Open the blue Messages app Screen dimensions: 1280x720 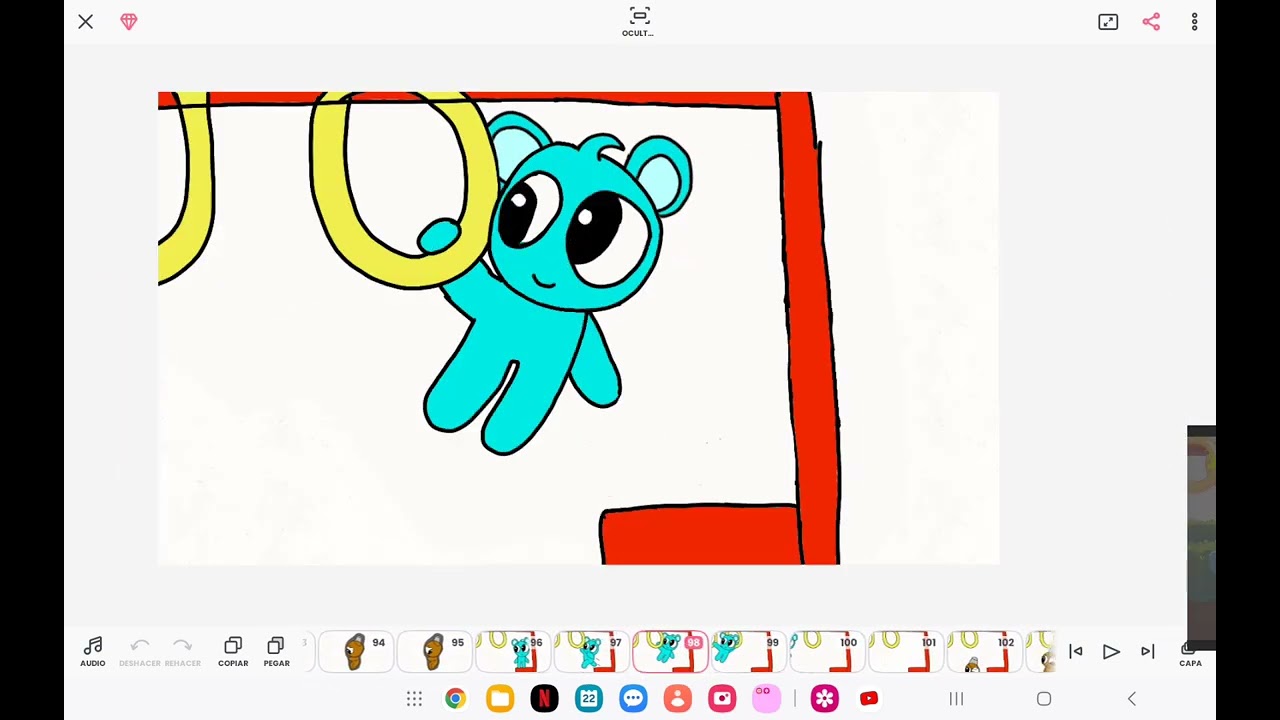[633, 699]
